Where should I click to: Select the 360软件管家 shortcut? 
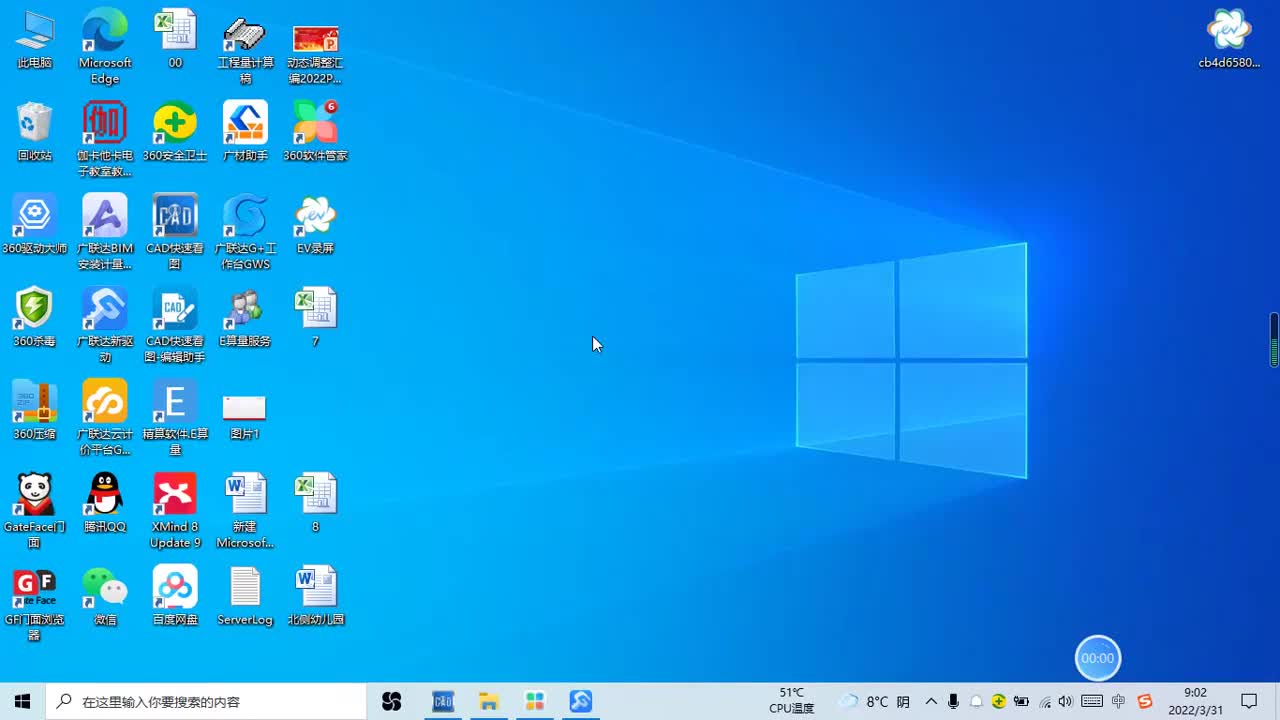pos(315,132)
